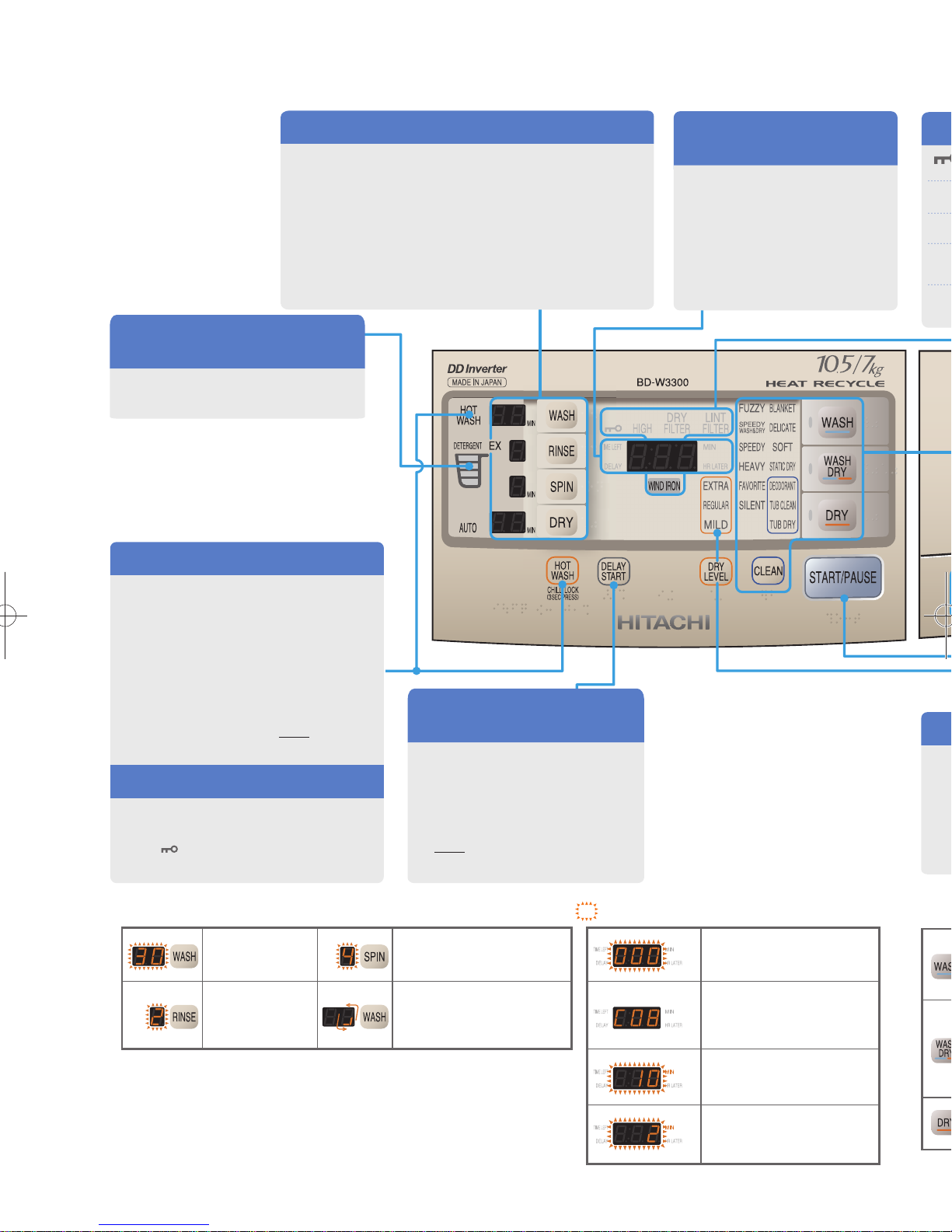This screenshot has width=952, height=1232.
Task: Tap the WASH time button above RINSE
Action: pyautogui.click(x=562, y=416)
